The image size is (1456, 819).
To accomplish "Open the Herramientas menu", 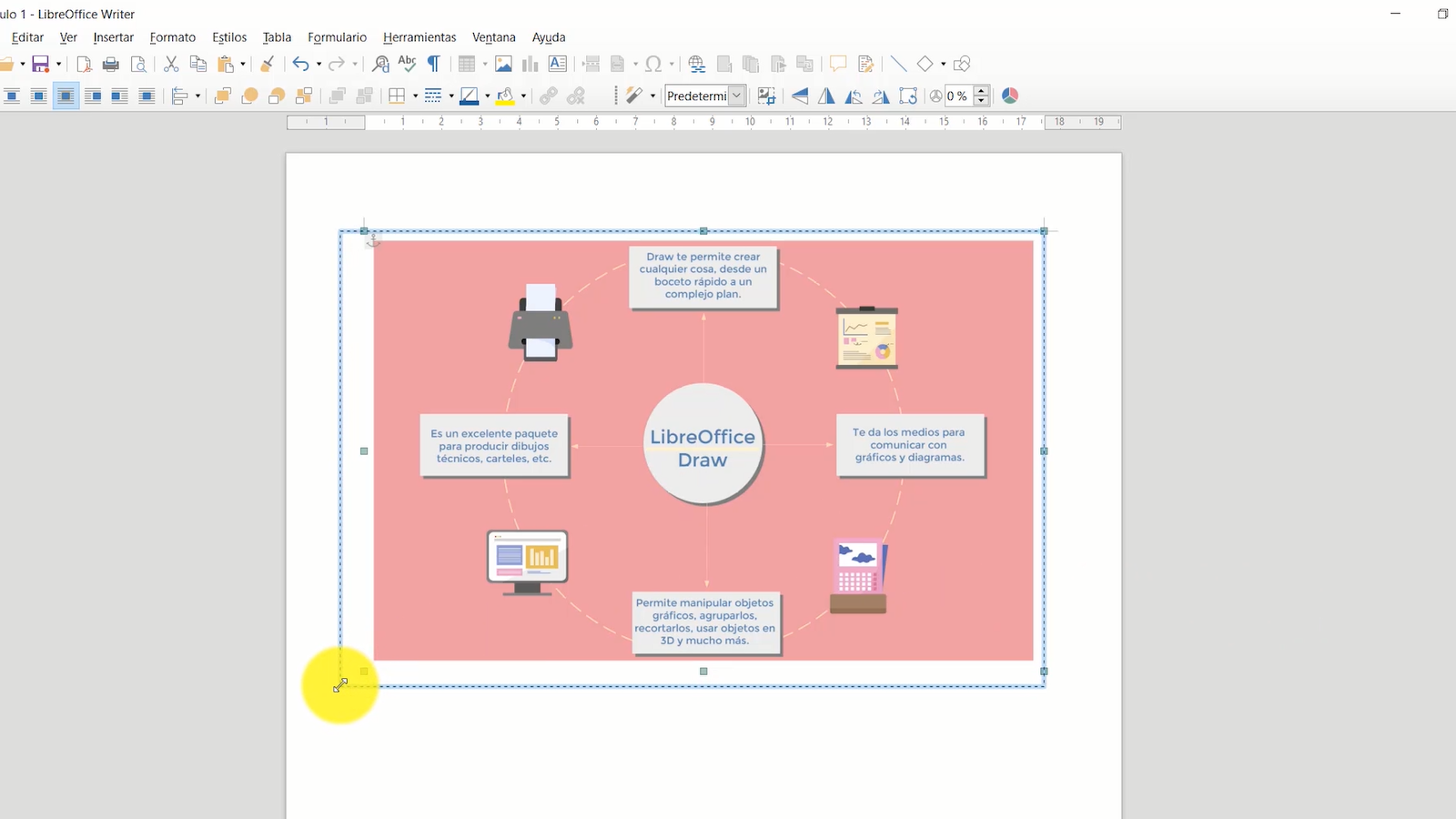I will pos(420,37).
